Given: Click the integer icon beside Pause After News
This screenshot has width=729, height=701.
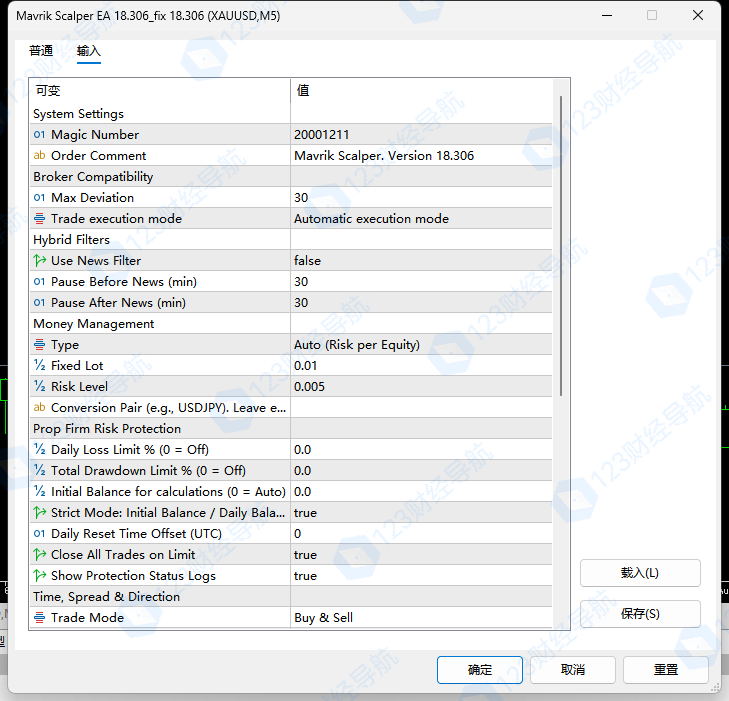Looking at the screenshot, I should tap(40, 303).
